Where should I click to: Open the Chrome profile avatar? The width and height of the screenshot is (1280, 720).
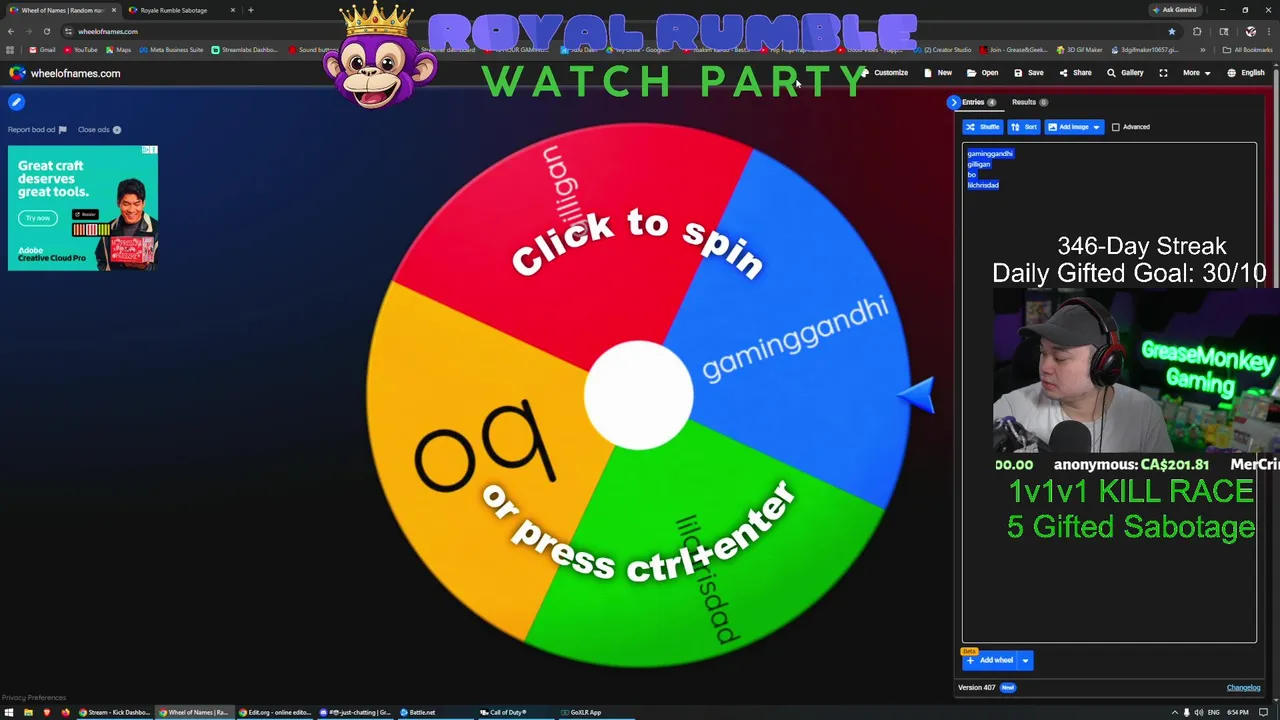(1250, 31)
